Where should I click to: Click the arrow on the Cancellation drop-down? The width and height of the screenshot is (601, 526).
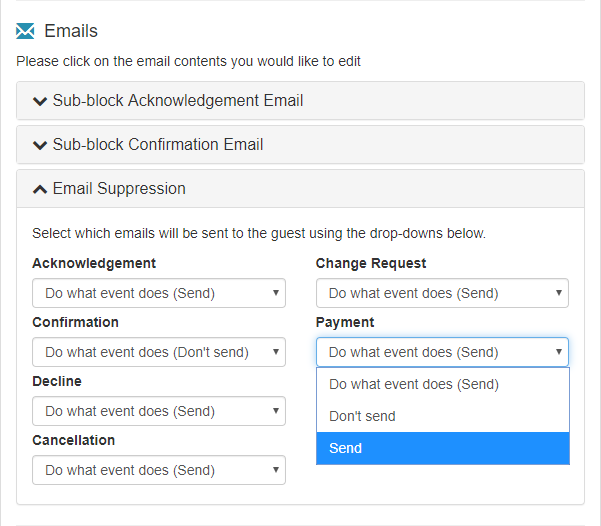pos(275,470)
